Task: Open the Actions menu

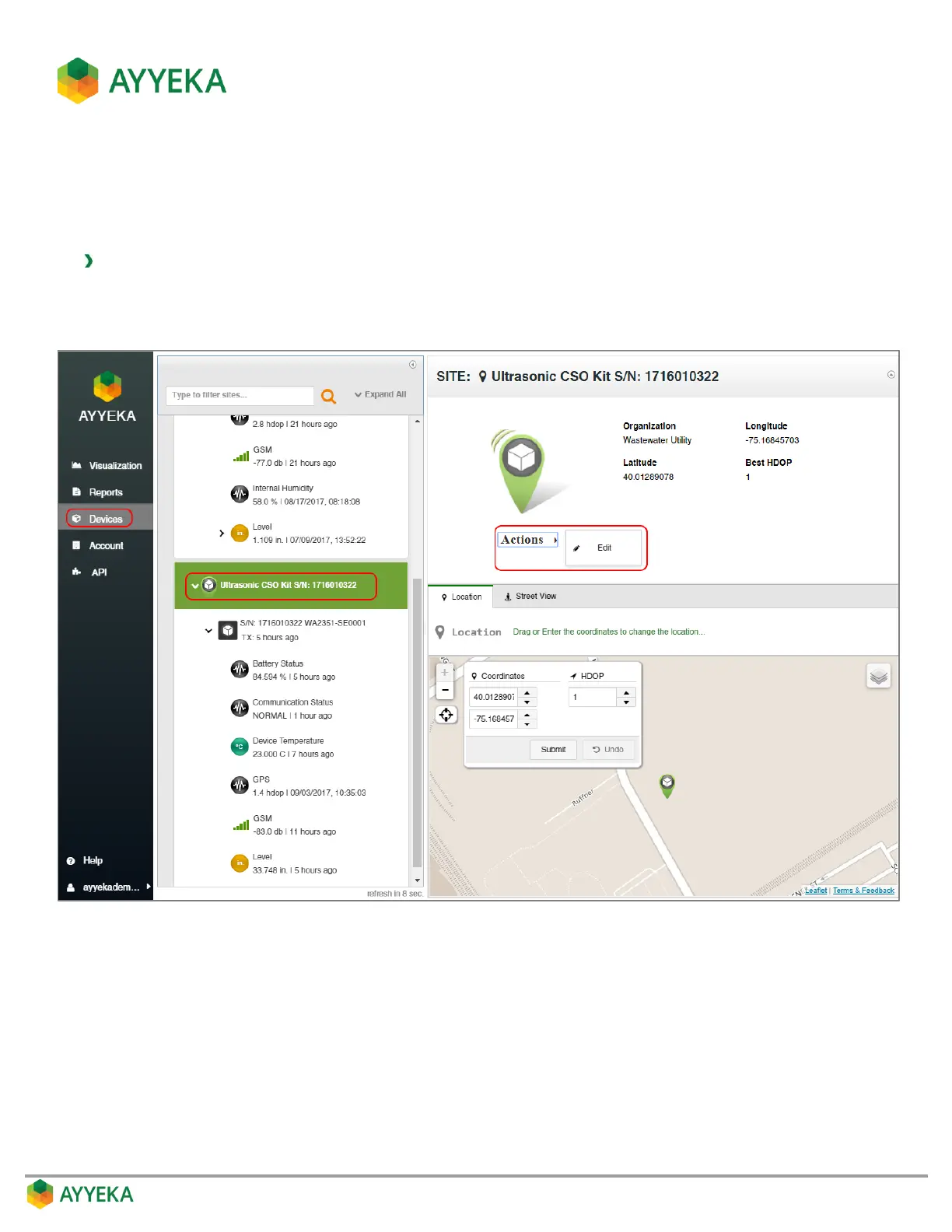Action: click(x=528, y=540)
